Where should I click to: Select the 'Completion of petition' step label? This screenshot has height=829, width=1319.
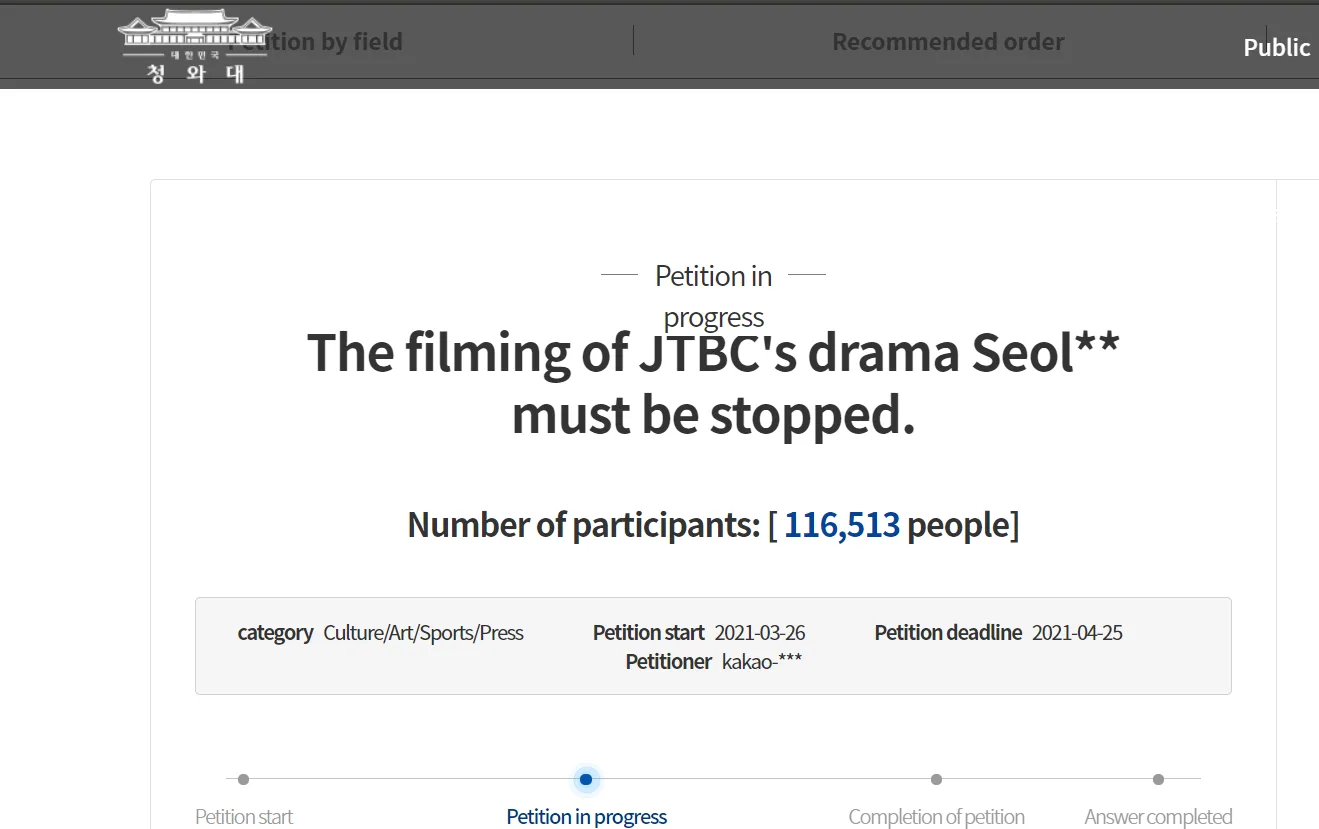(x=936, y=816)
